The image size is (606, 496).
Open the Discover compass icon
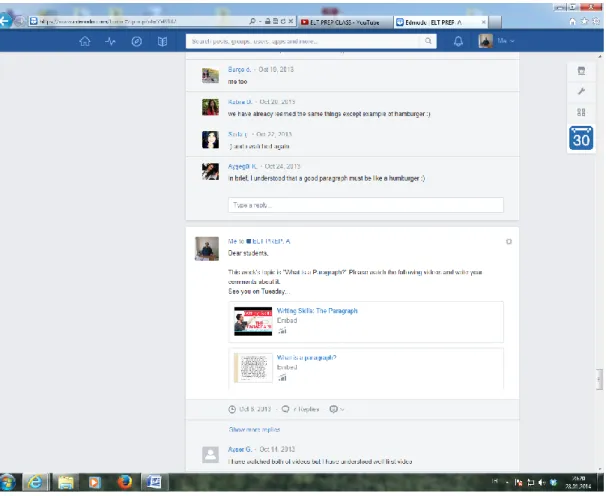[136, 41]
